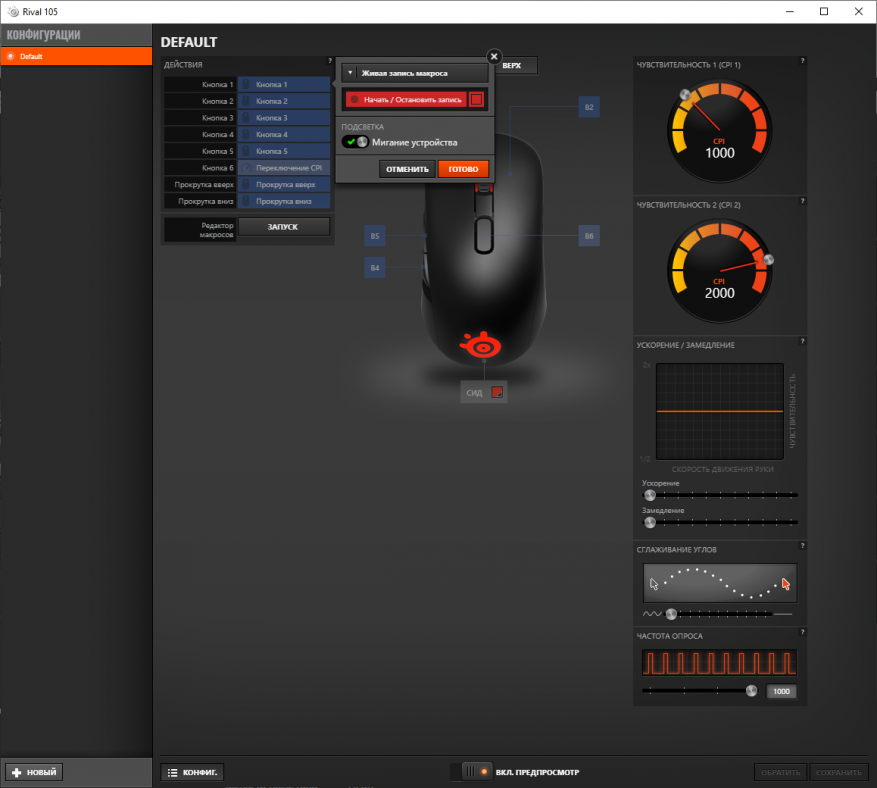Open Прокрутка вниз action dropdown
Image resolution: width=877 pixels, height=788 pixels.
click(284, 201)
